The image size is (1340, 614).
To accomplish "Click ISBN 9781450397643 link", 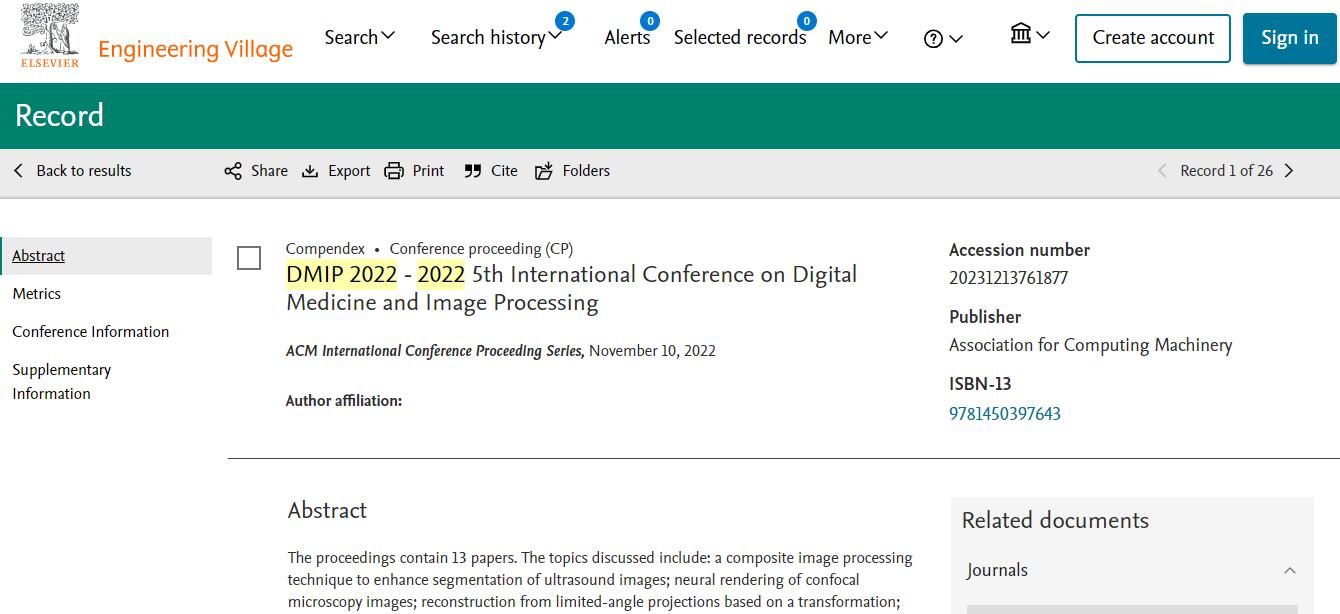I will coord(1004,413).
